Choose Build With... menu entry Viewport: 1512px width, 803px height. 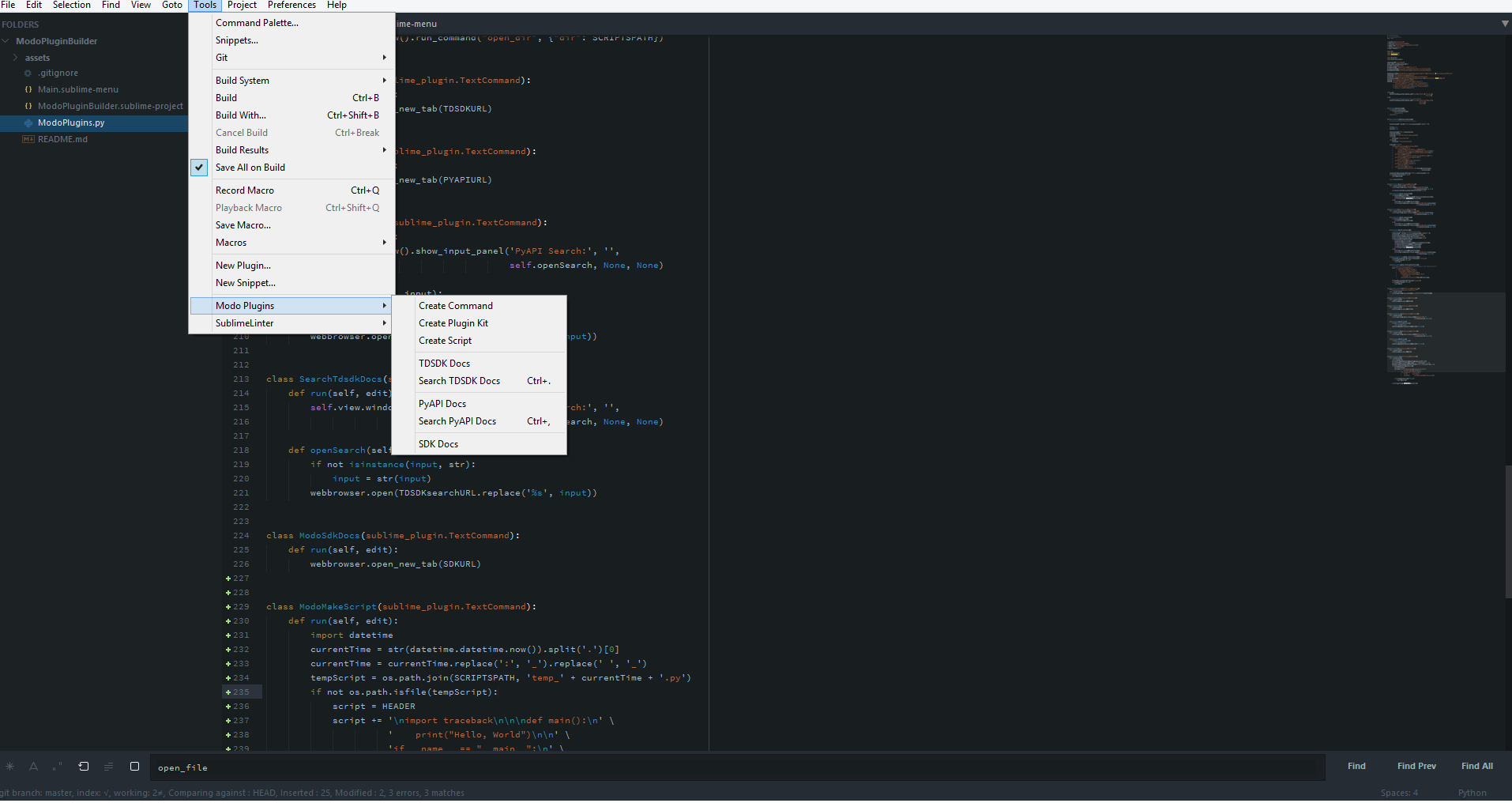pos(291,115)
